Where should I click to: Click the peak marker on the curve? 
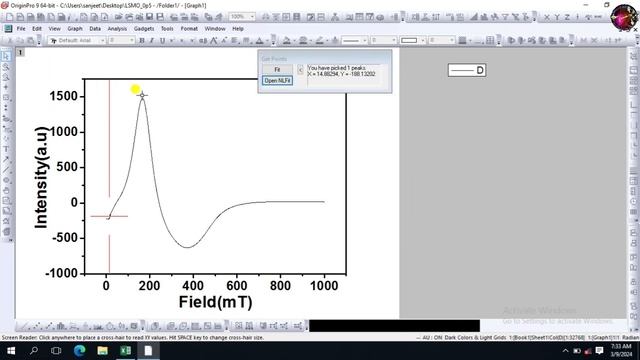[142, 95]
